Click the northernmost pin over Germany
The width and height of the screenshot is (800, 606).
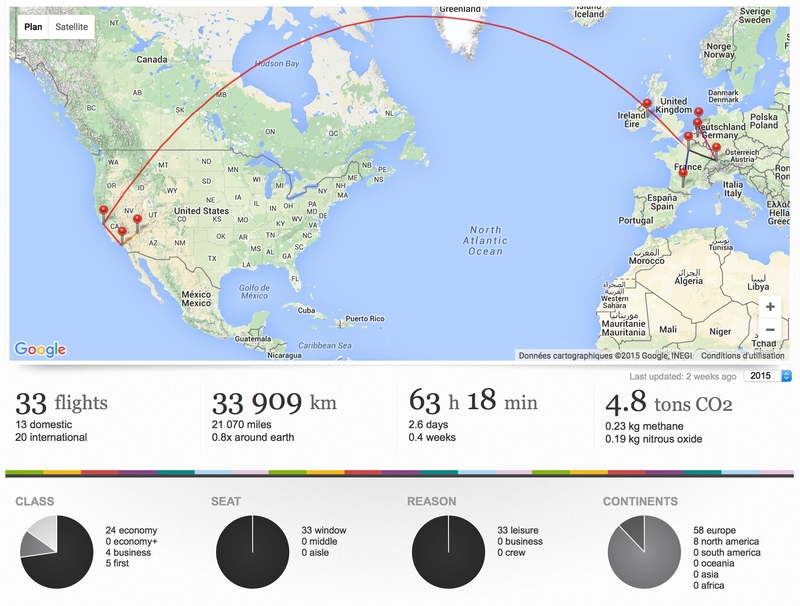[698, 116]
